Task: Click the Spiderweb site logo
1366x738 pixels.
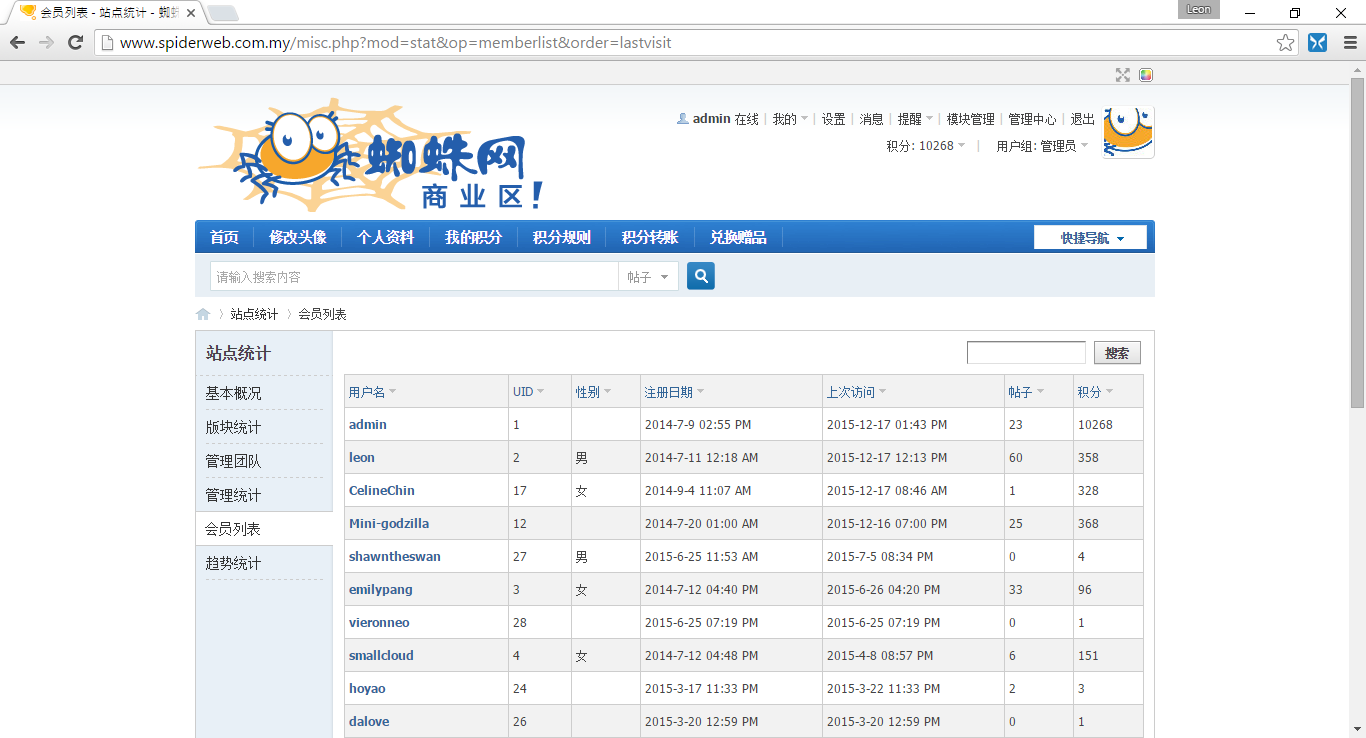Action: 370,155
